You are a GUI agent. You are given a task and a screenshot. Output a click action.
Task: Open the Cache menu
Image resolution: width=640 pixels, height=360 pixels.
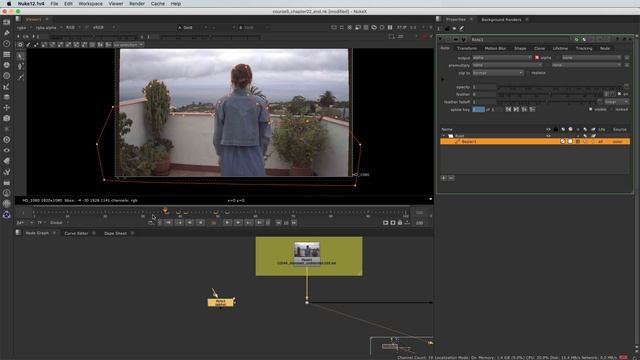(x=158, y=4)
